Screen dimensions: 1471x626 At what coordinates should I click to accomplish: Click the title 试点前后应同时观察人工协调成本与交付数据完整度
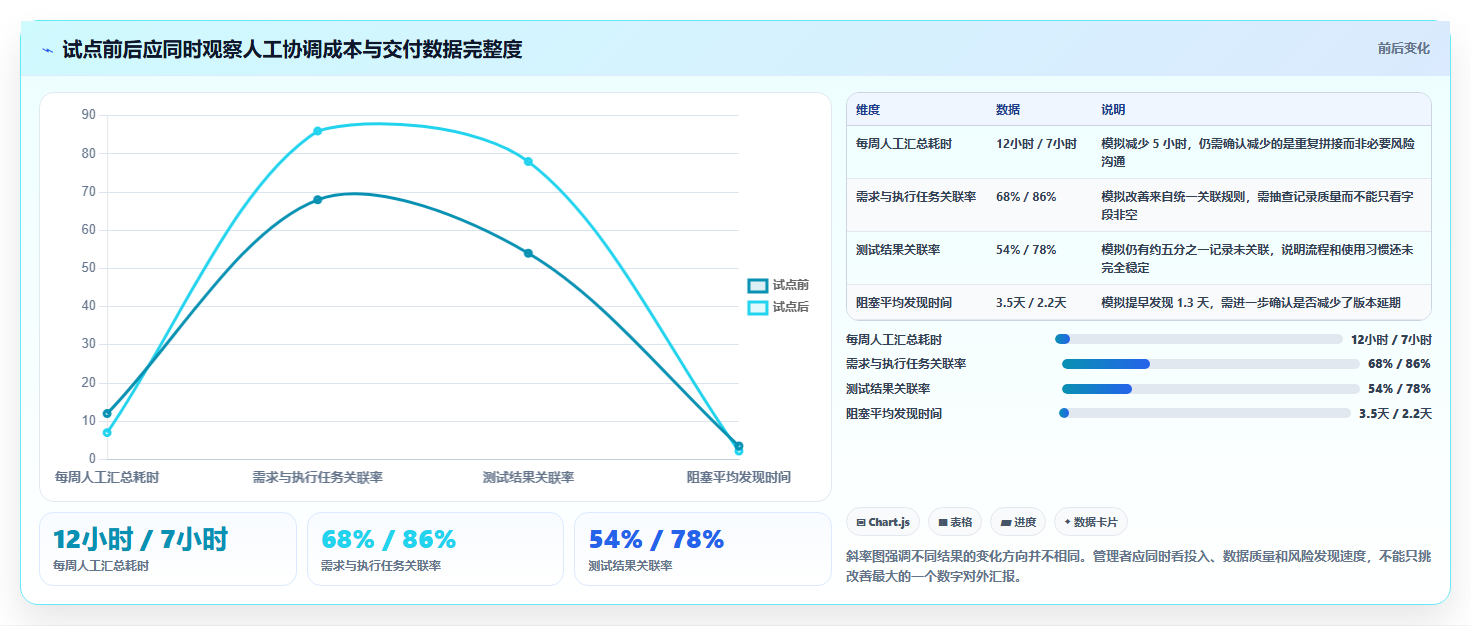point(292,49)
